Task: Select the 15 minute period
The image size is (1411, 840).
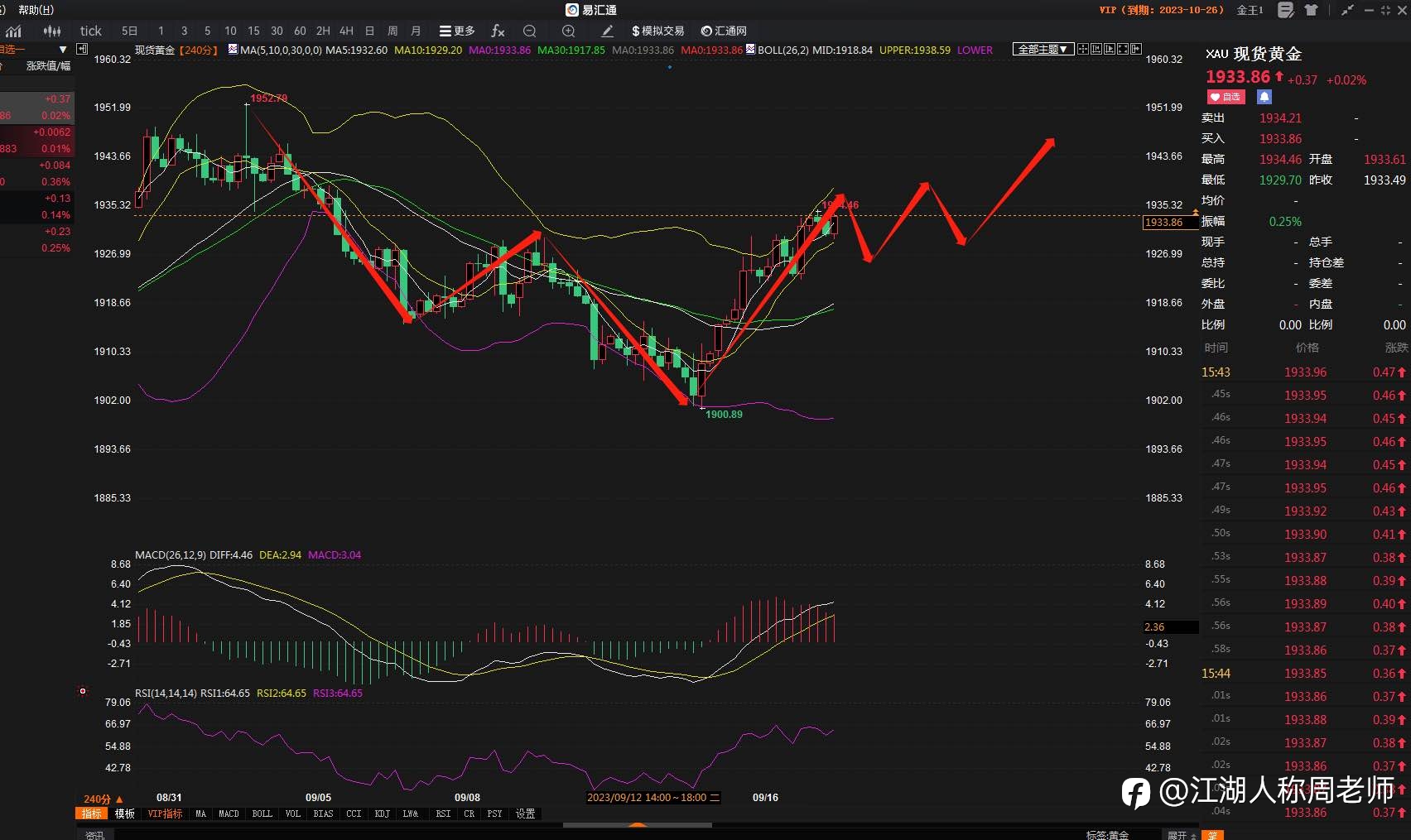Action: click(x=253, y=31)
